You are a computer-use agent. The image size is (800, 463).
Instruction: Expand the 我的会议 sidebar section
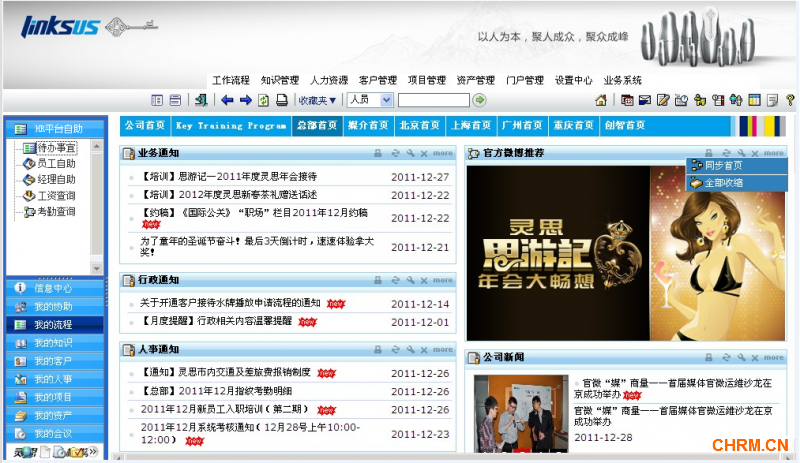pyautogui.click(x=55, y=434)
